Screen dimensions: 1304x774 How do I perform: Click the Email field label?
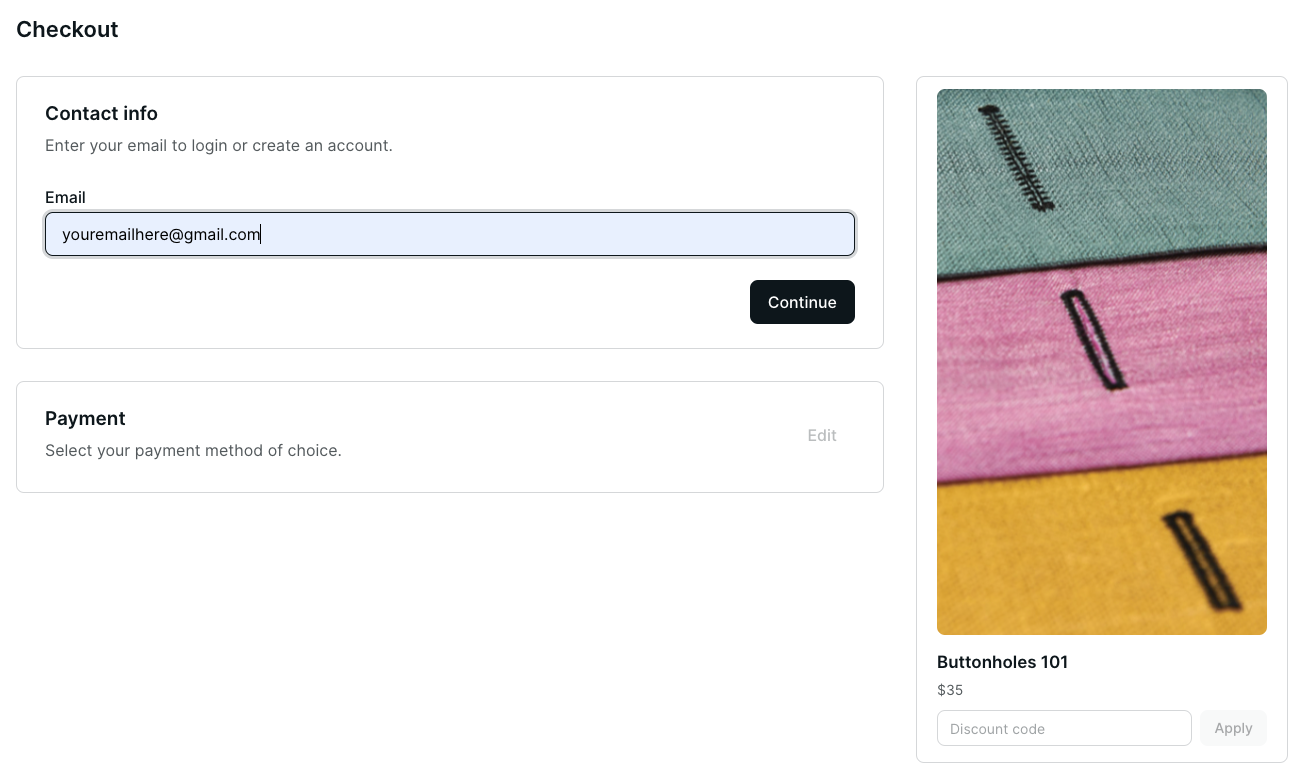[x=65, y=197]
